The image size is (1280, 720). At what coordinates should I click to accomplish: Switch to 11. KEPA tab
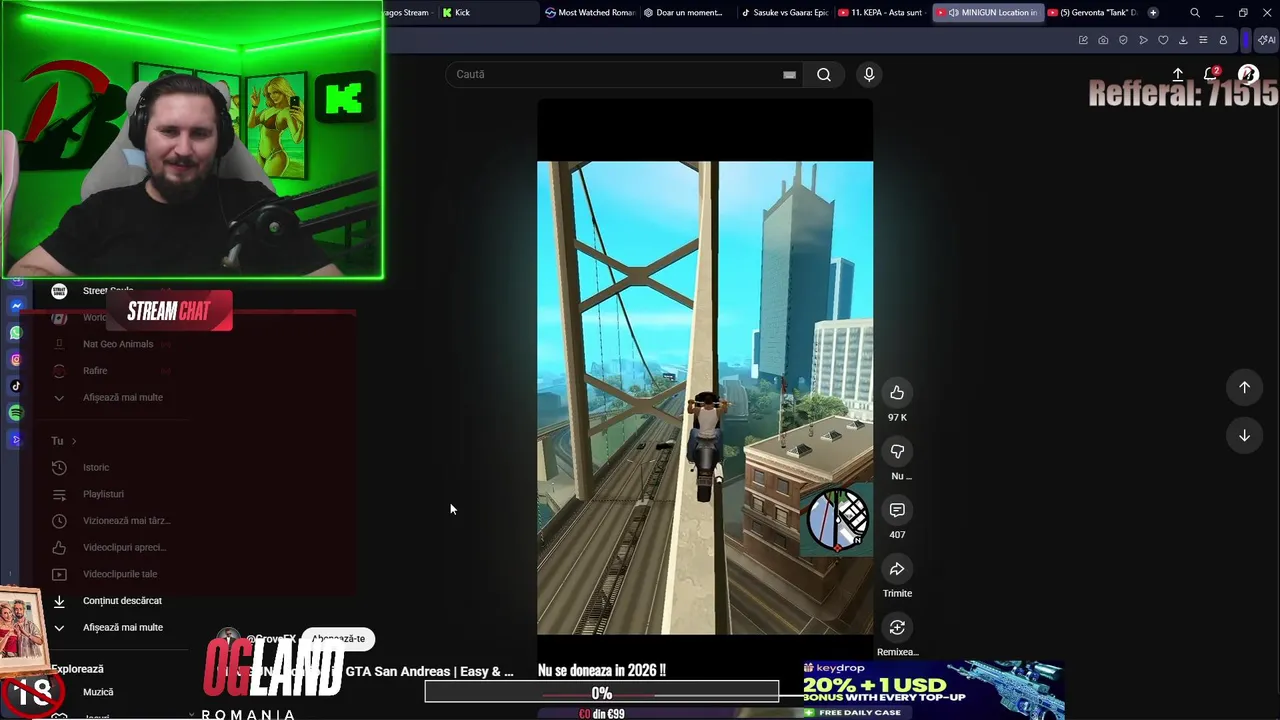click(882, 13)
